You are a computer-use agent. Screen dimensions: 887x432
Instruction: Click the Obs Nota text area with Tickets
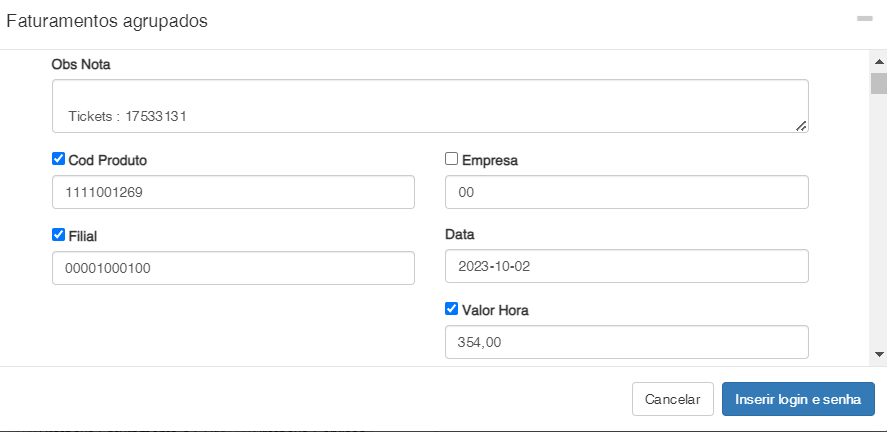[430, 106]
